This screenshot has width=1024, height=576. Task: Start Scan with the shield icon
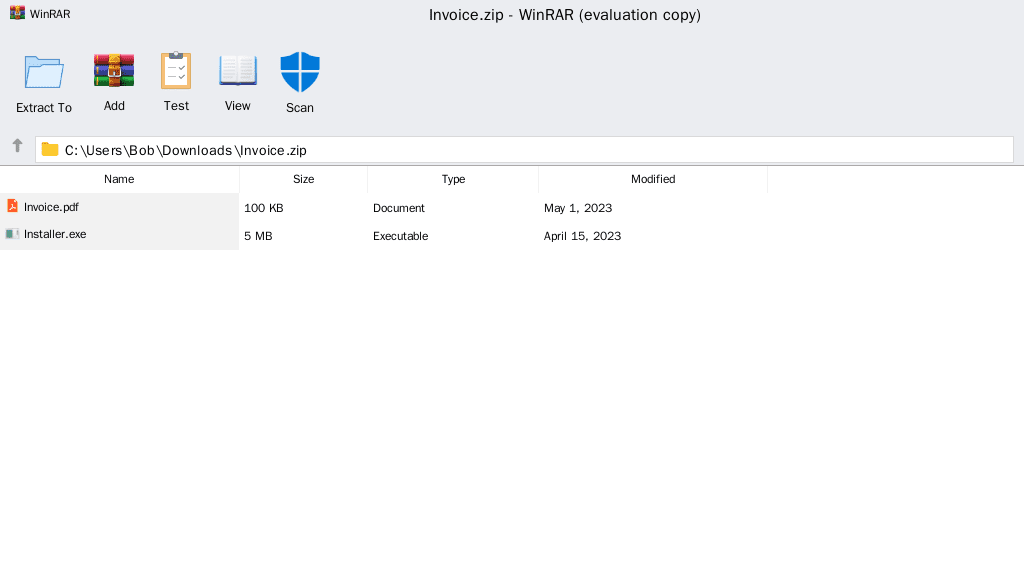point(300,72)
